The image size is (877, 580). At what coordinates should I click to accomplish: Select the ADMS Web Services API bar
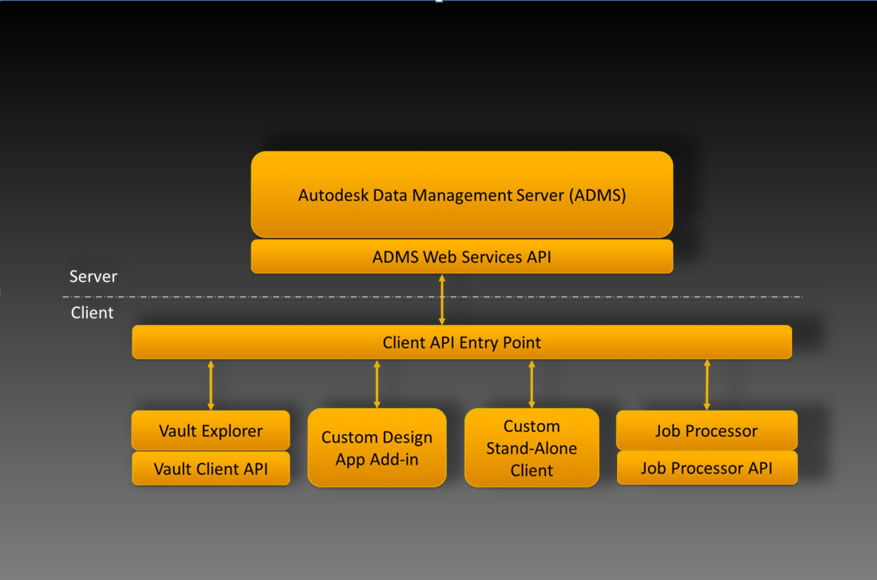click(461, 257)
